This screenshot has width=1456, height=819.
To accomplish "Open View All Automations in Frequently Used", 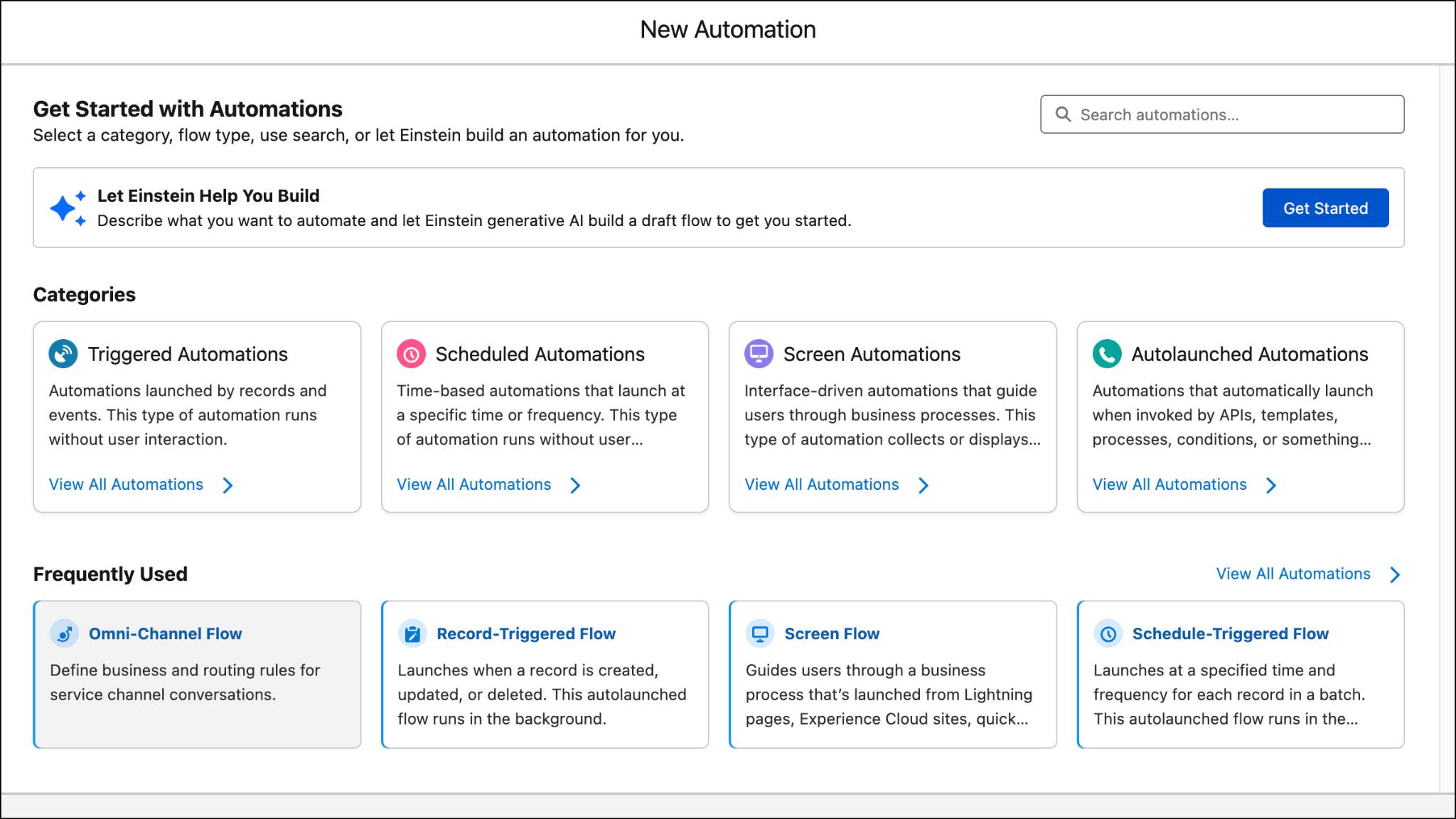I will [1293, 574].
